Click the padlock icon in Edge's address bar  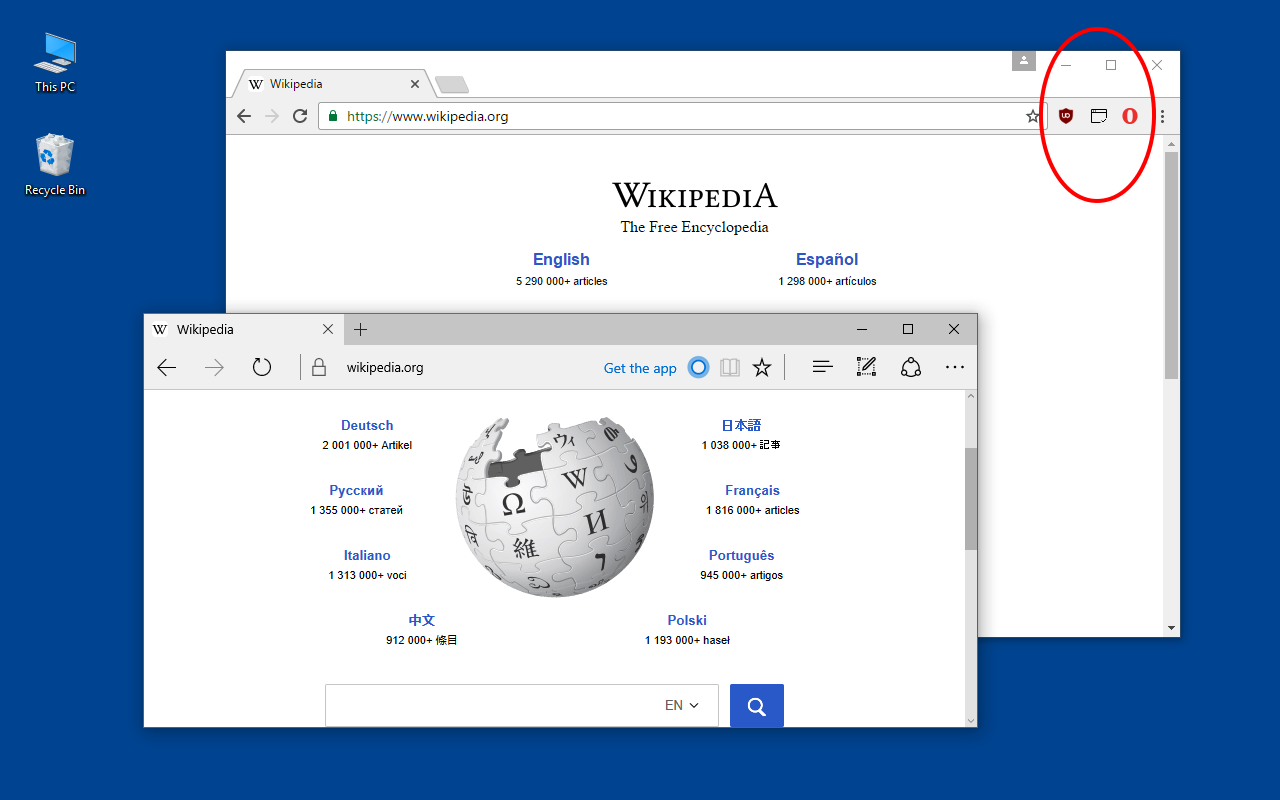tap(319, 367)
